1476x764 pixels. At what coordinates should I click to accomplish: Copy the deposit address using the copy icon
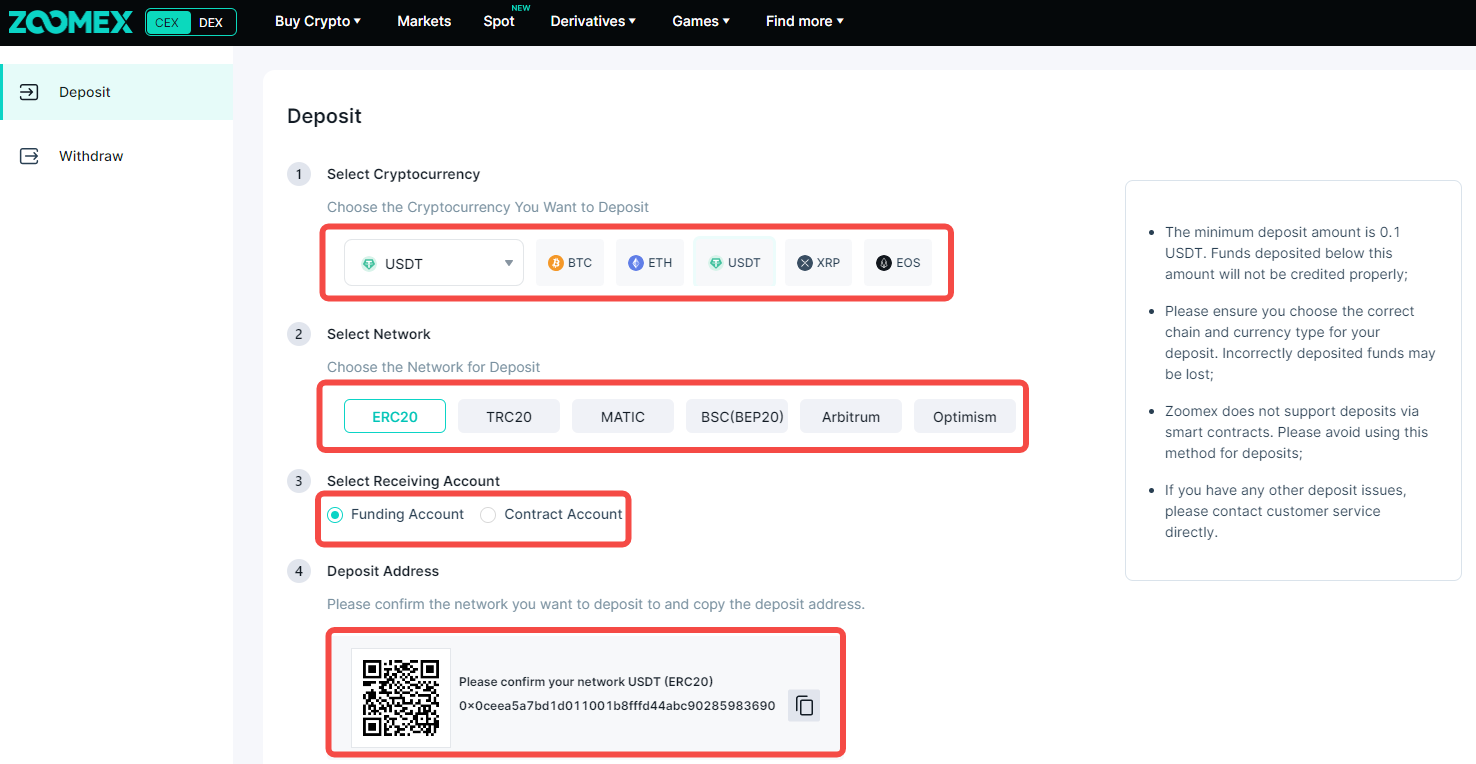803,705
